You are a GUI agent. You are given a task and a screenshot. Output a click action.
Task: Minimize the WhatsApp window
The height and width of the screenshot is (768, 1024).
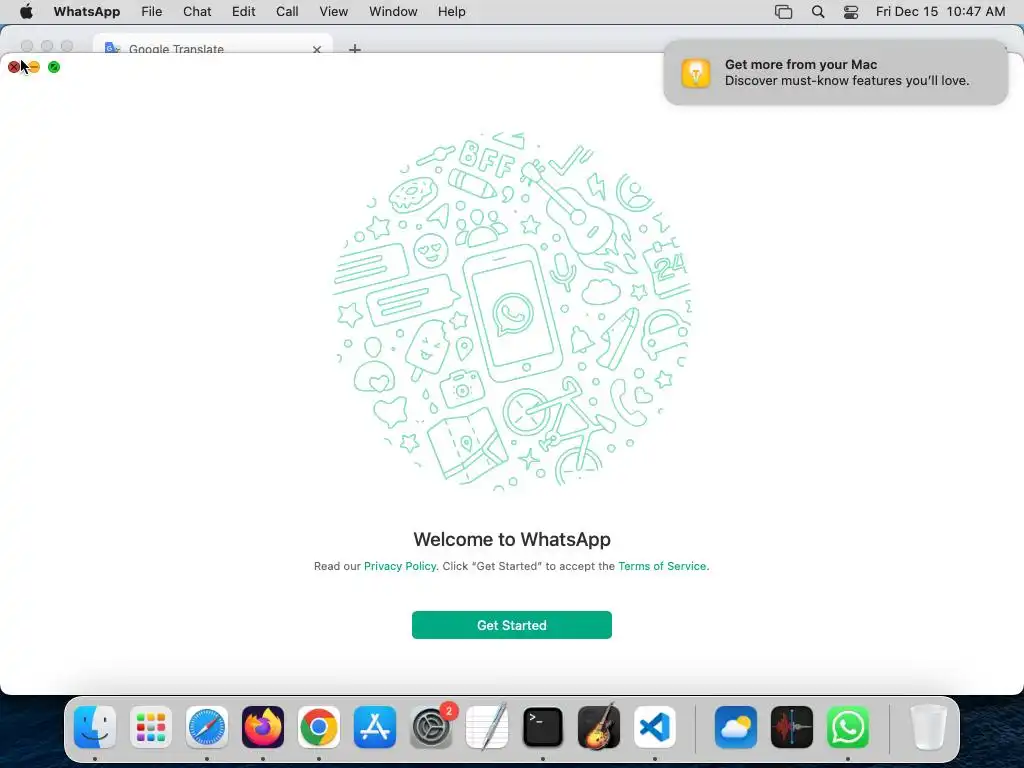point(34,67)
